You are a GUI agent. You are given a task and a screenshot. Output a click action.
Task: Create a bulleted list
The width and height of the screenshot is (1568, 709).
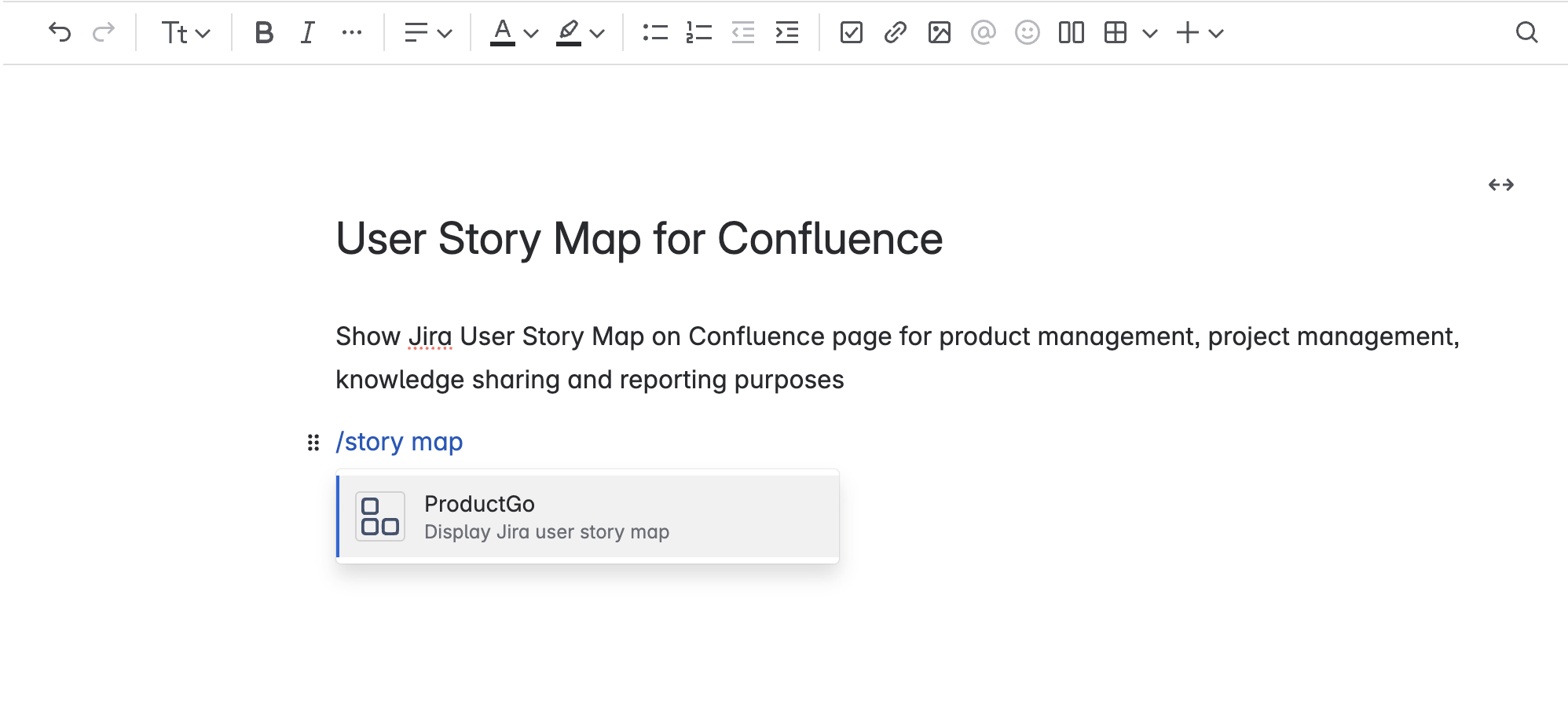point(654,32)
